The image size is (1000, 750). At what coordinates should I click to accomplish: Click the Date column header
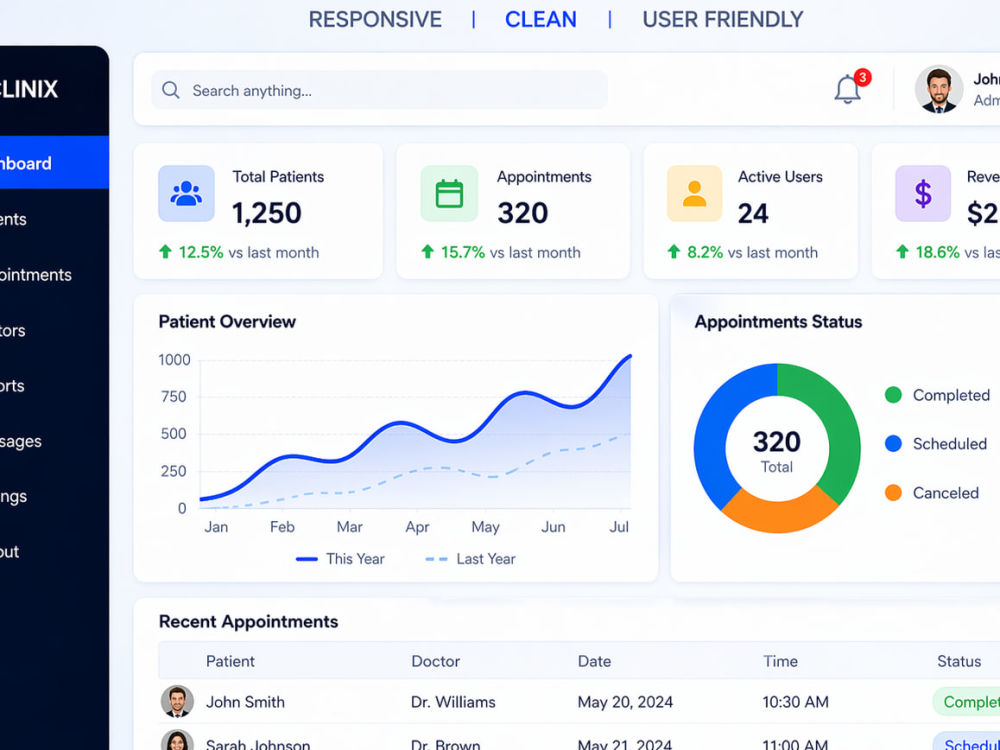pos(594,661)
